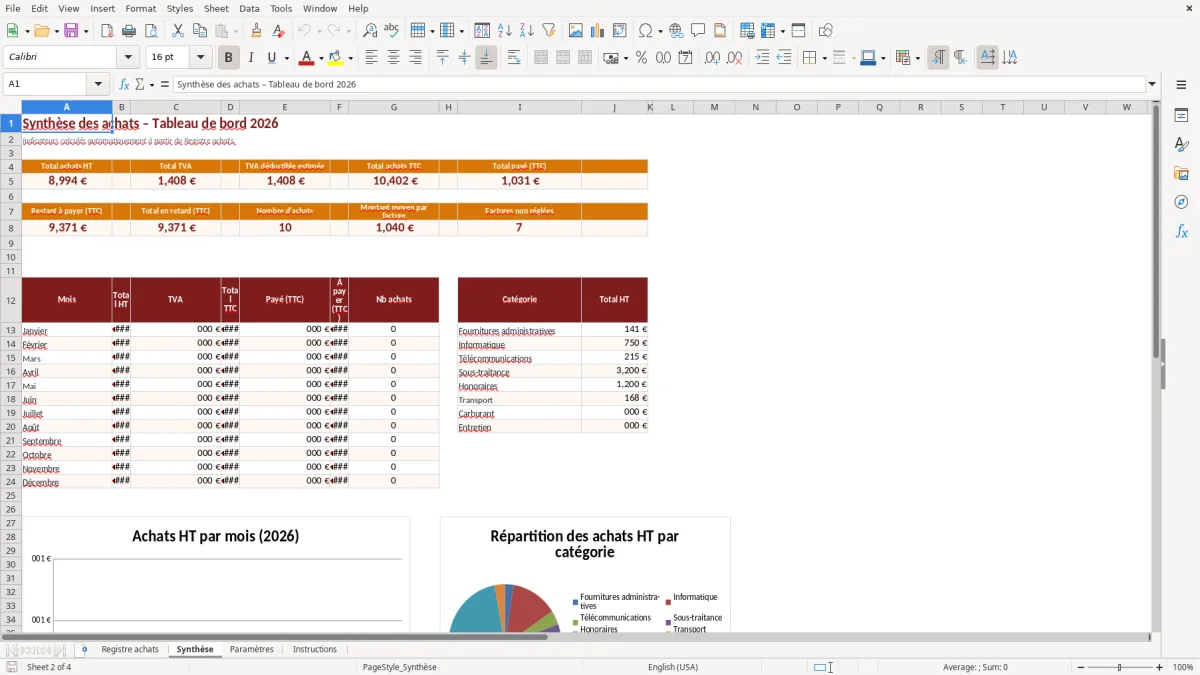Open sidebar Styles panel icon

coord(1181,144)
